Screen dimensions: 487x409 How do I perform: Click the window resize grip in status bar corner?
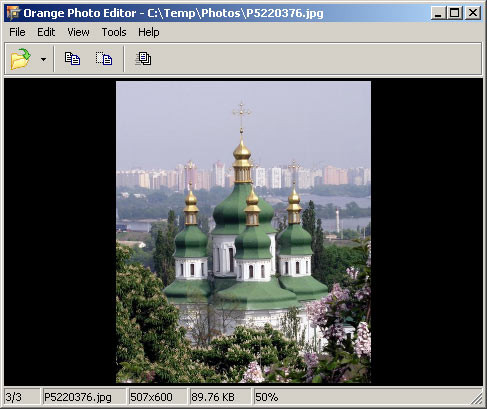(x=477, y=399)
